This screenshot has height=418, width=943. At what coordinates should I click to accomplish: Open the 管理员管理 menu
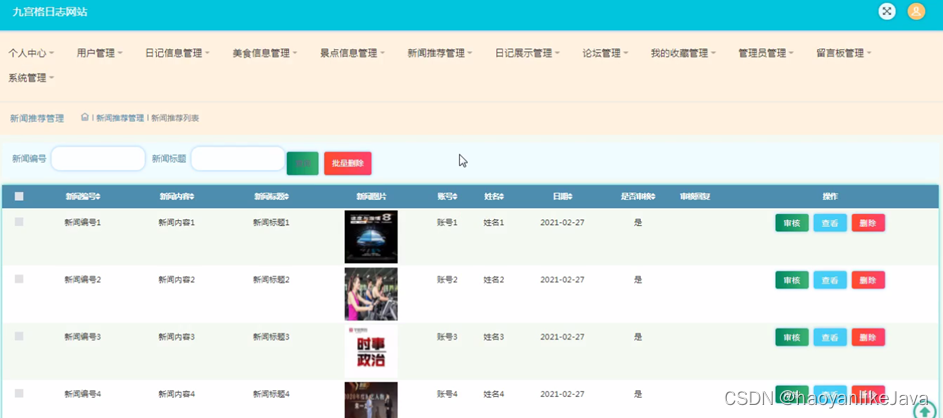tap(766, 53)
